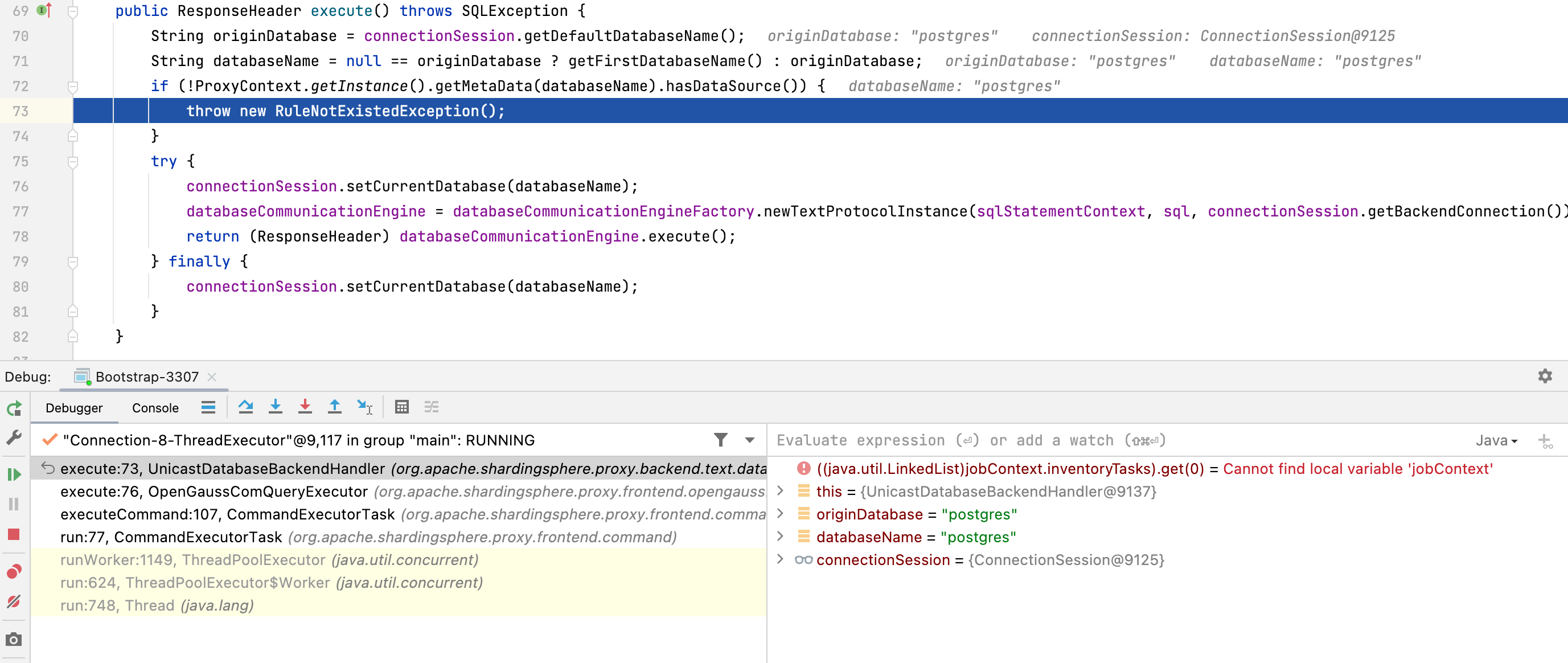Open the Java language dropdown
Image resolution: width=1568 pixels, height=663 pixels.
tap(1496, 440)
